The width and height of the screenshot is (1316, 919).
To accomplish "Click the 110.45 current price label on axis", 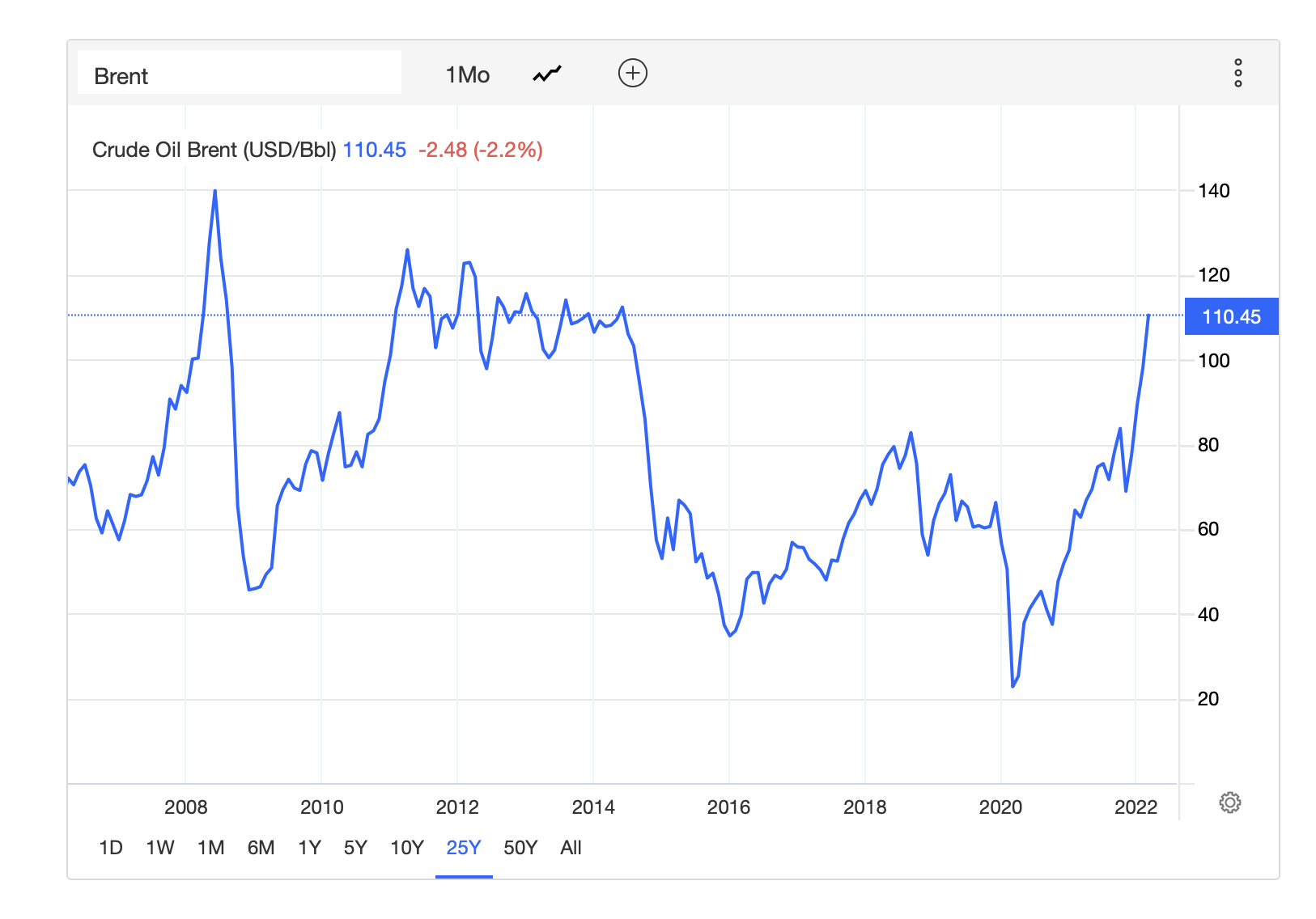I will pyautogui.click(x=1230, y=316).
